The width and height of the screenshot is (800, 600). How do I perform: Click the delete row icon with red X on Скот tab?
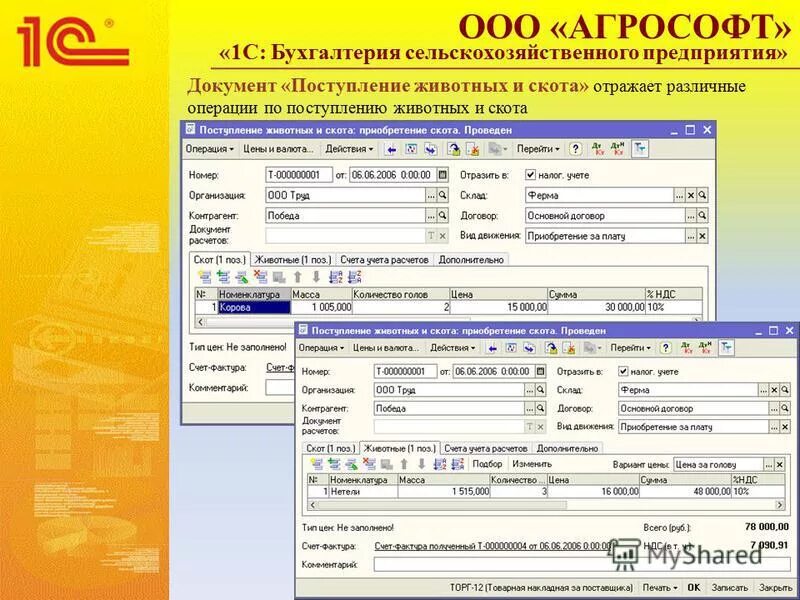pos(261,277)
